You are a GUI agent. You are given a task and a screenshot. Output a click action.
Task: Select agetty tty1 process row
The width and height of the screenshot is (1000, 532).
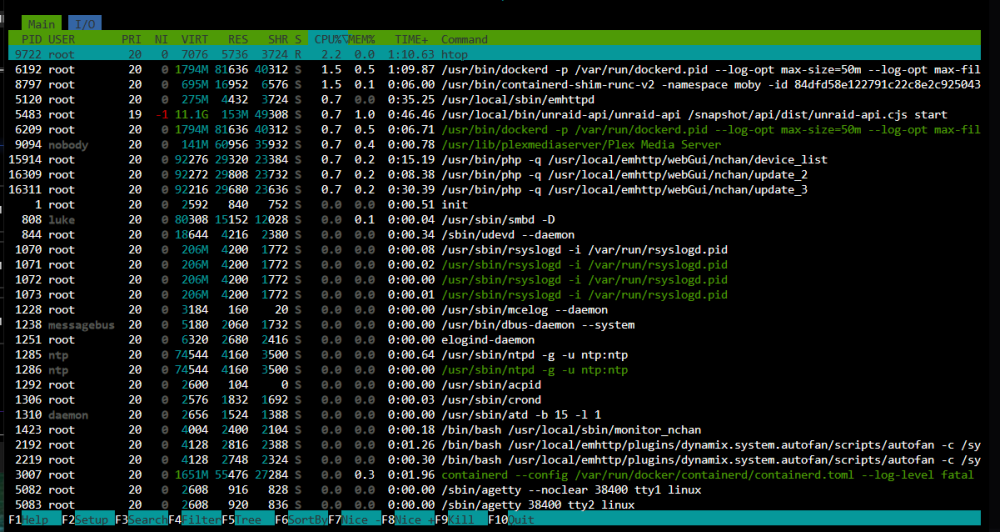click(494, 491)
